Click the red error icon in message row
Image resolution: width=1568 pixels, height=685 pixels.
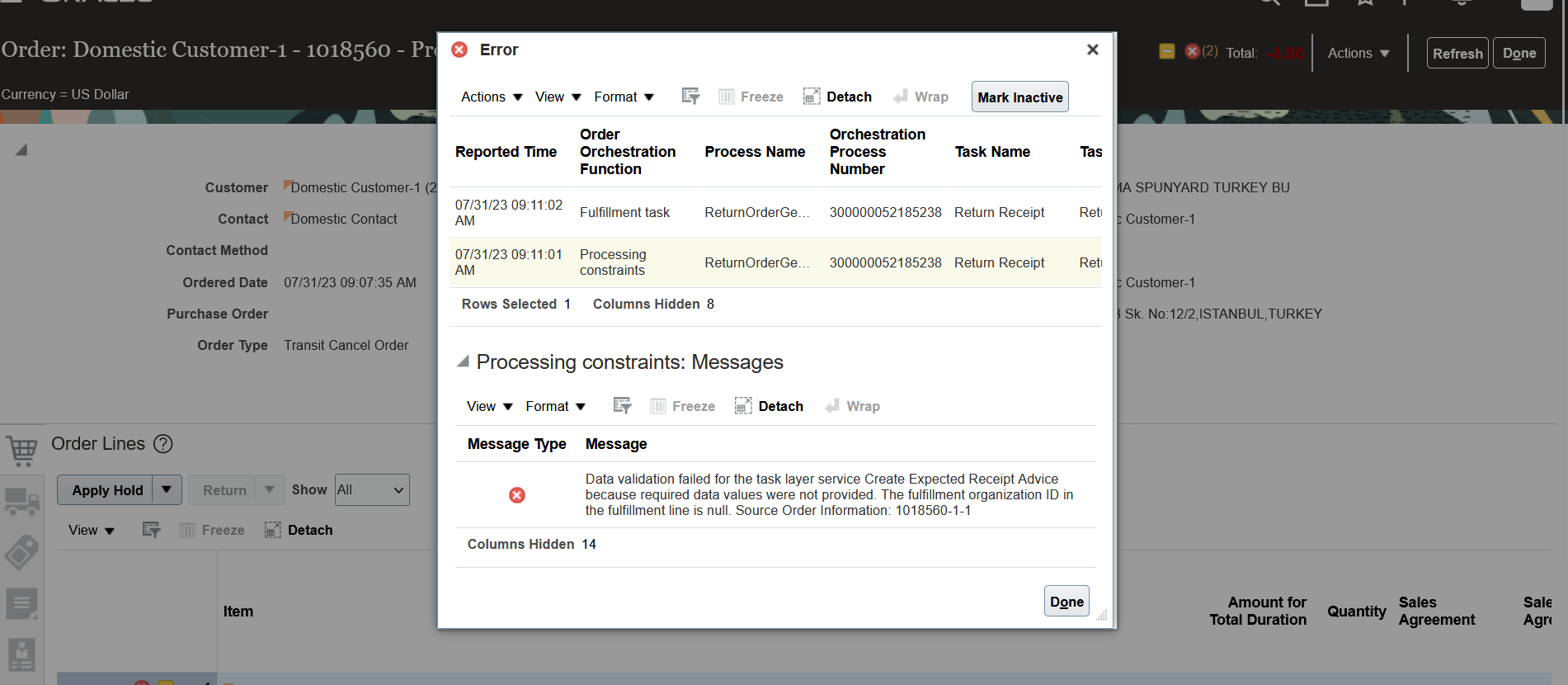point(517,495)
